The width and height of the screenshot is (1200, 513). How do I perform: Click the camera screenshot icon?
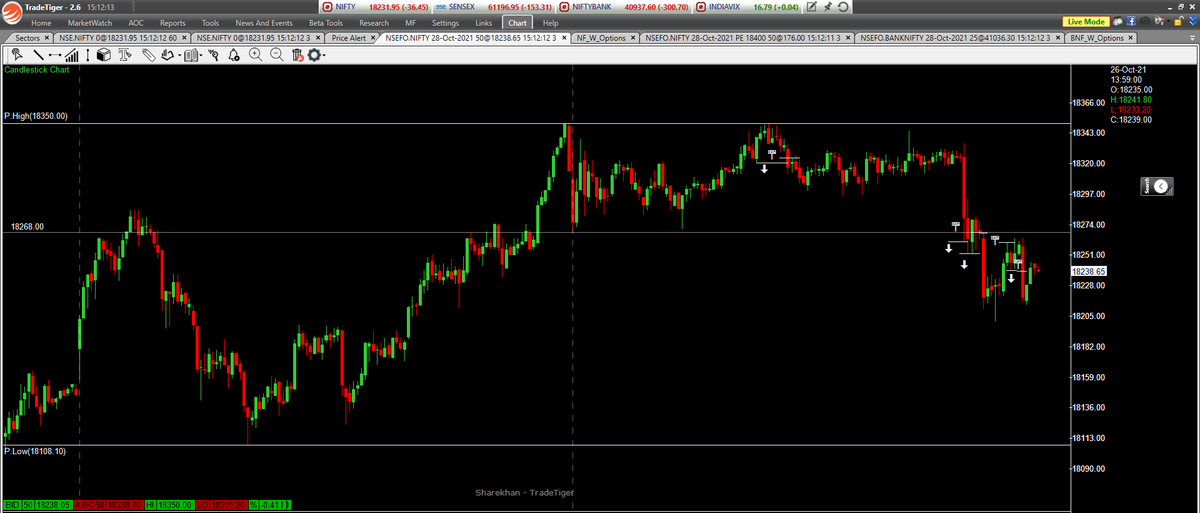[x=1145, y=21]
